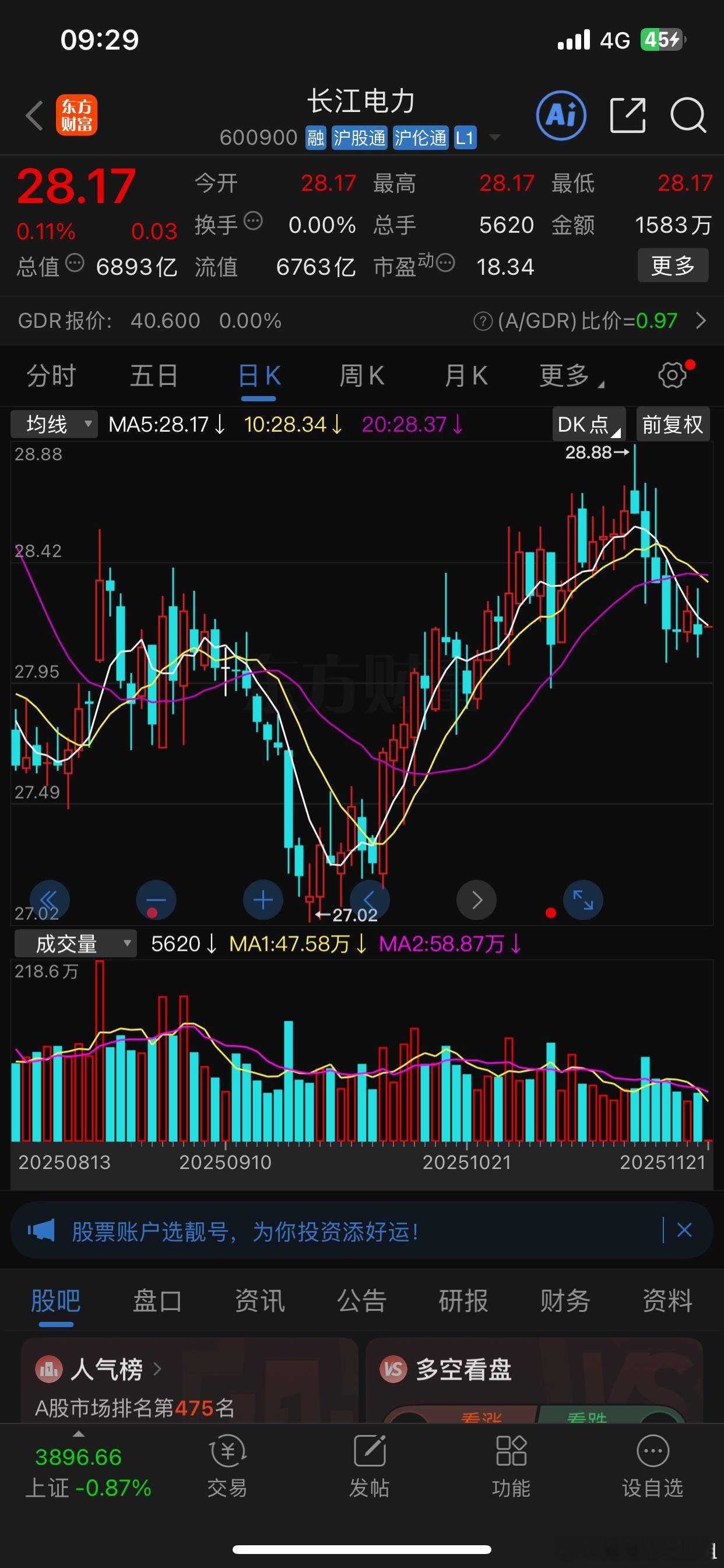The height and width of the screenshot is (1568, 724).
Task: Close the 股票账户选靓号 banner
Action: tap(684, 1230)
